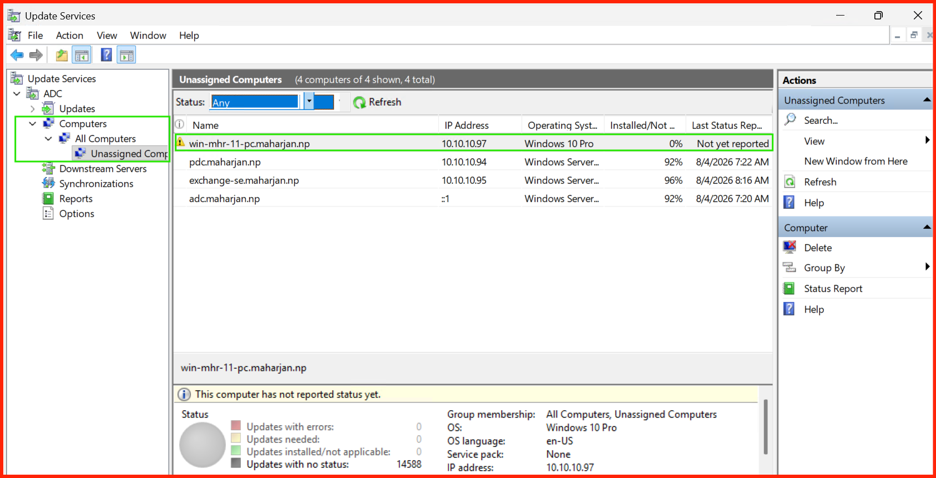The width and height of the screenshot is (936, 478).
Task: Collapse the Computers tree node
Action: pos(33,124)
